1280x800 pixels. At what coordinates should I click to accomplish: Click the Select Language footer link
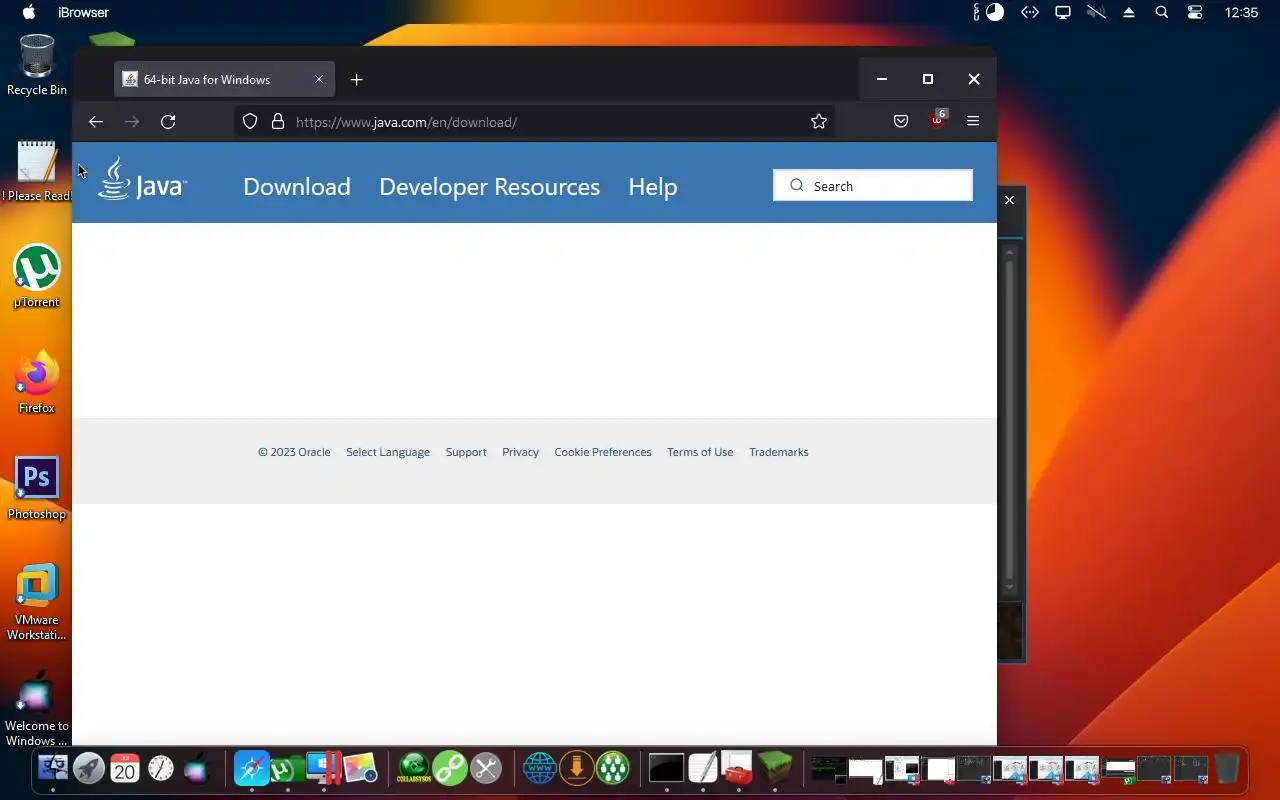(388, 452)
